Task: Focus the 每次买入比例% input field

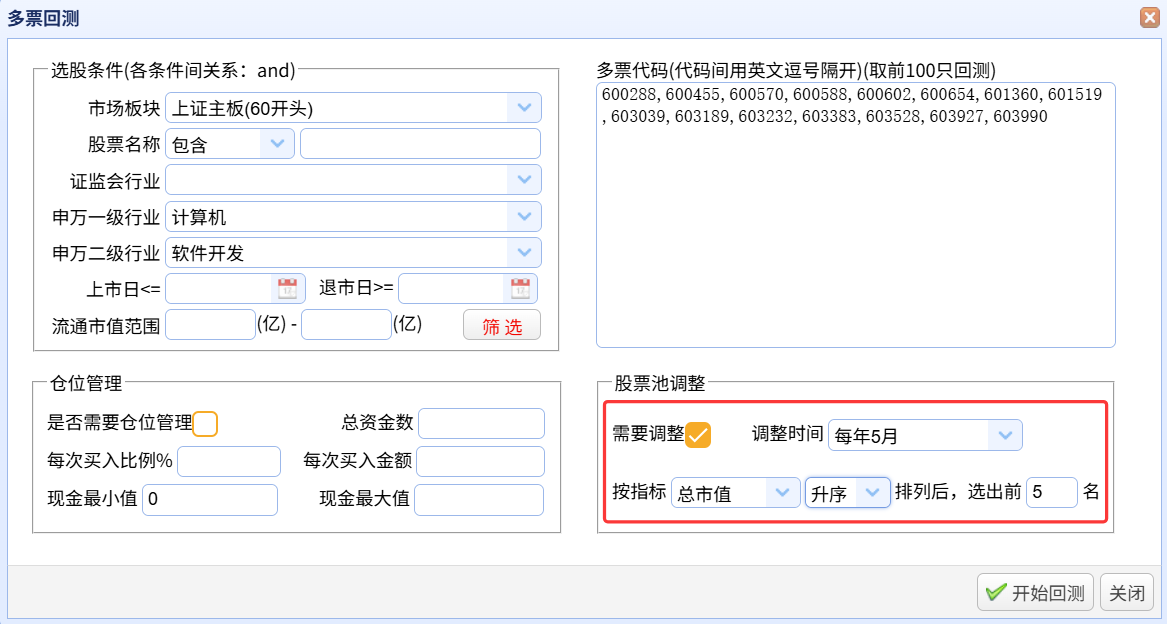Action: [x=229, y=462]
